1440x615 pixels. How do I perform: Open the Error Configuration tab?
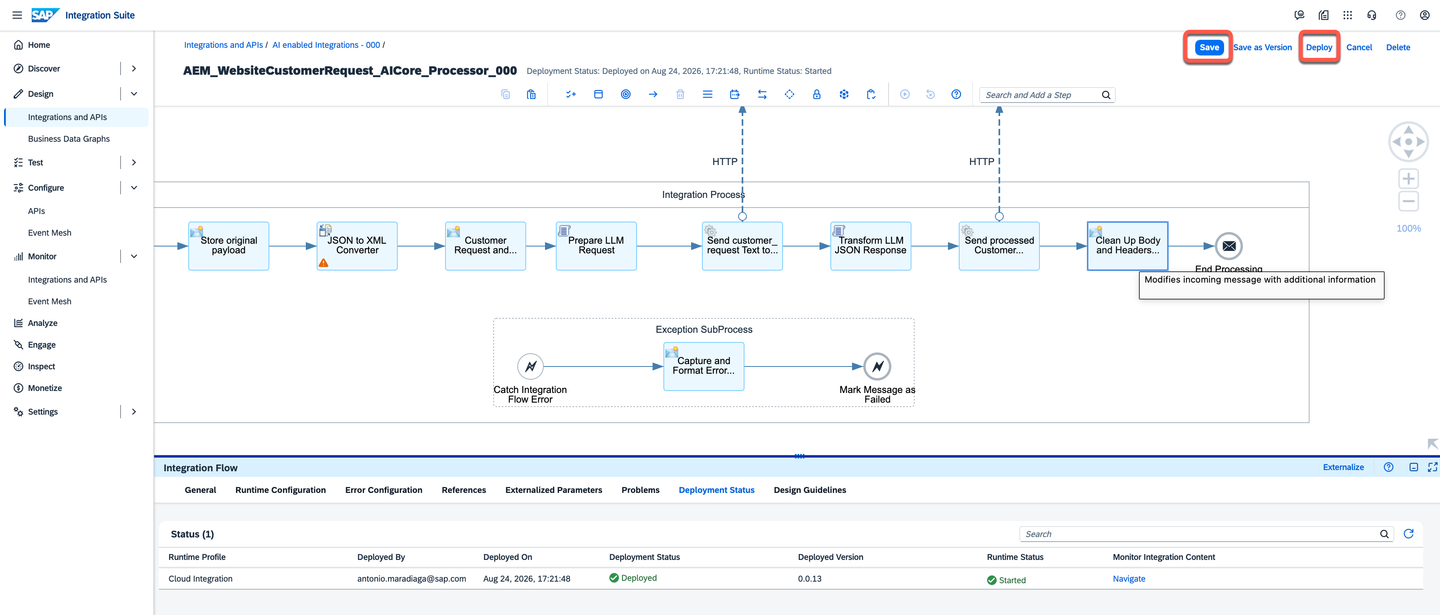pos(384,490)
